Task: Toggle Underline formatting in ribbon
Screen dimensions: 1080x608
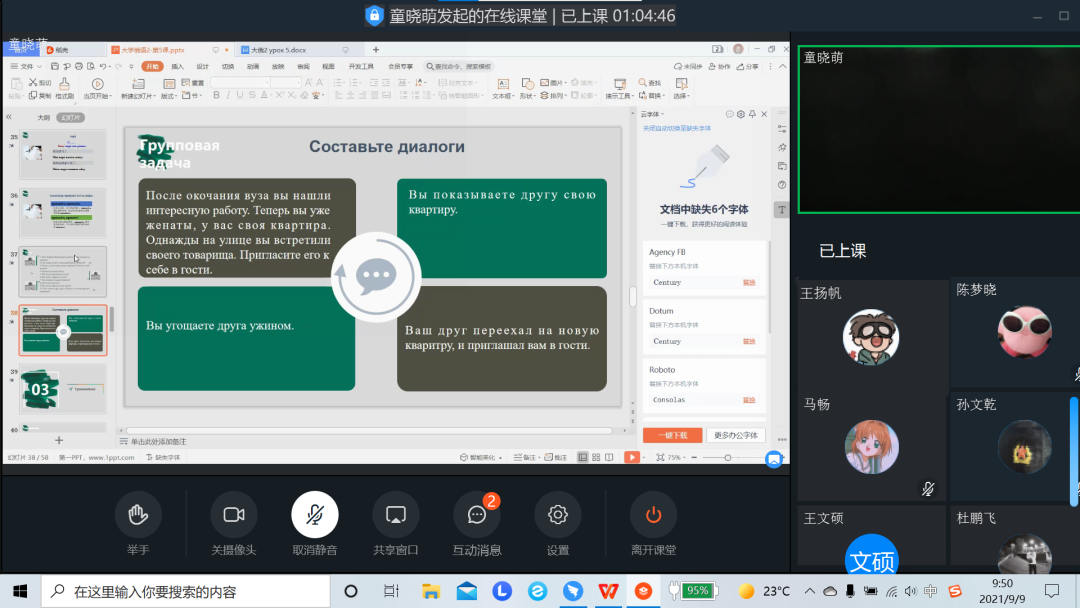Action: tap(240, 95)
